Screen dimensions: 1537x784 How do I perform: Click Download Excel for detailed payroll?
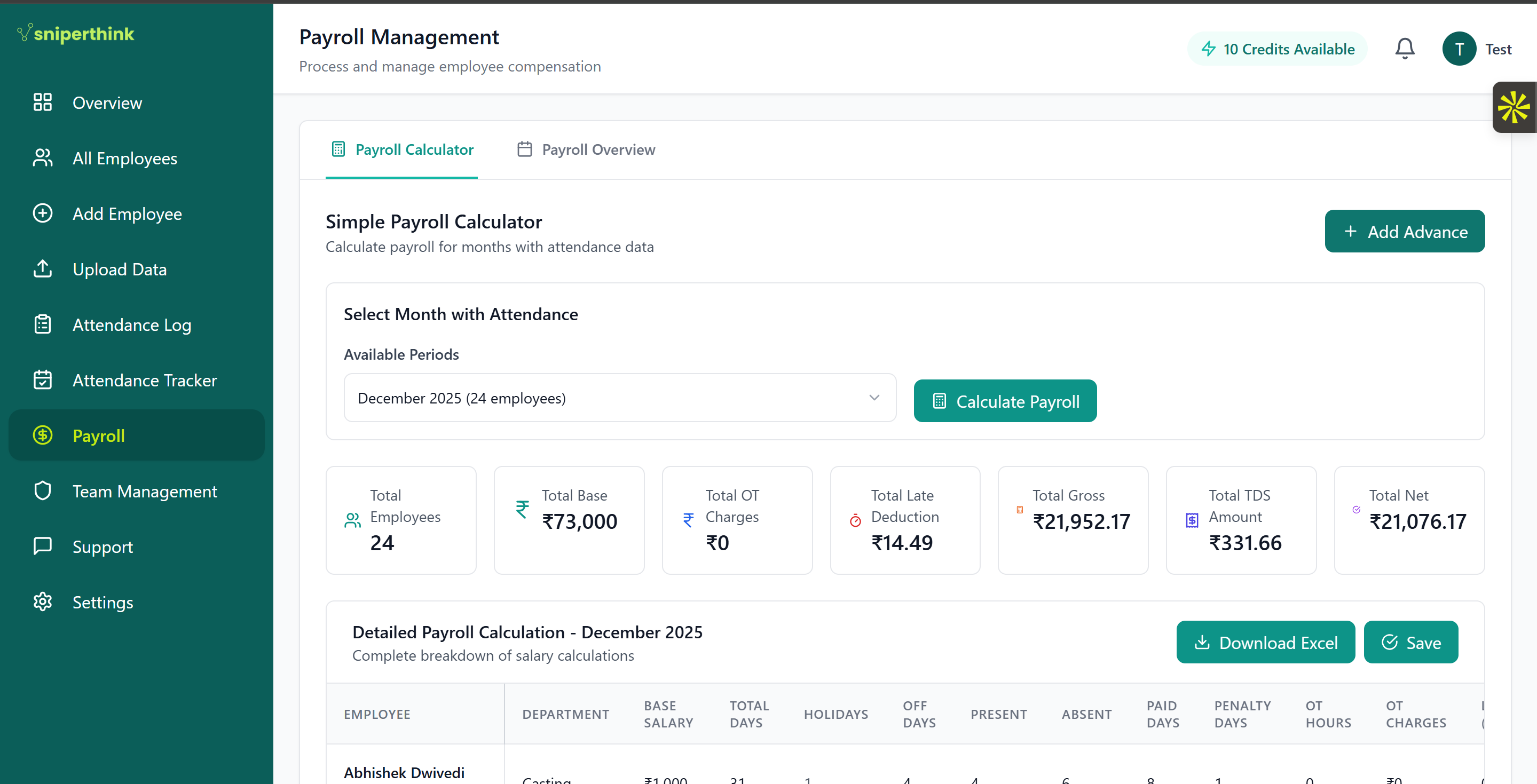click(1265, 642)
